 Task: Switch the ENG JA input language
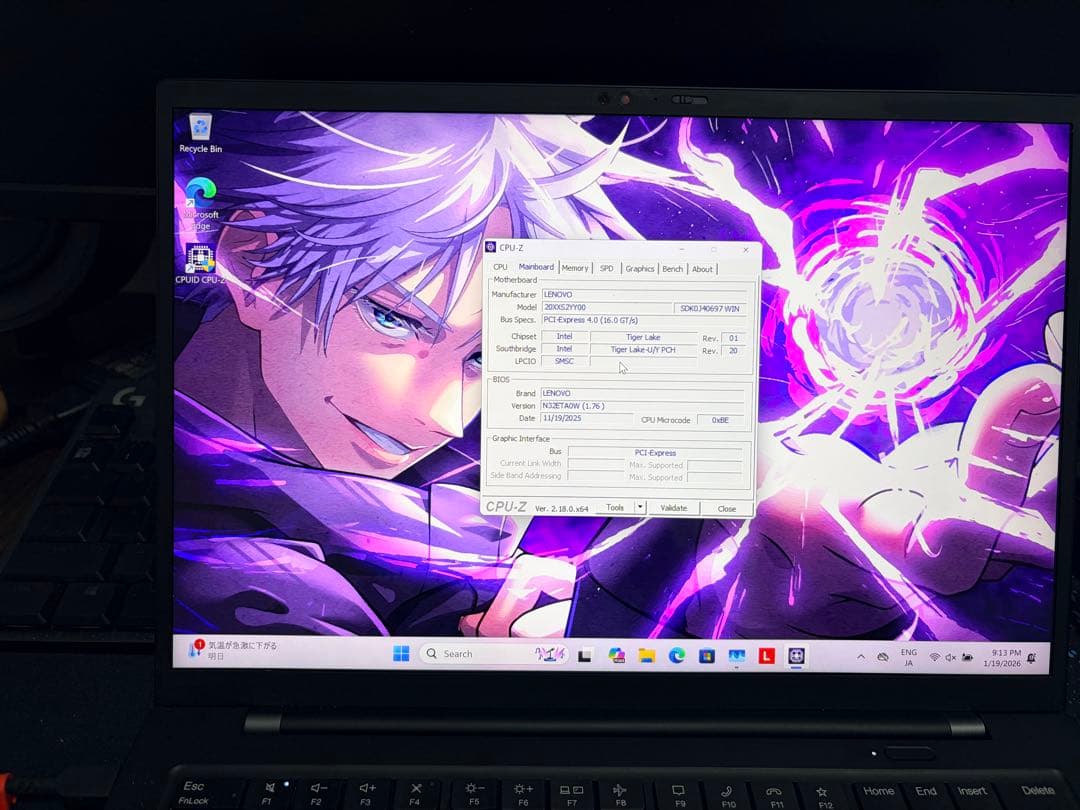[x=908, y=657]
